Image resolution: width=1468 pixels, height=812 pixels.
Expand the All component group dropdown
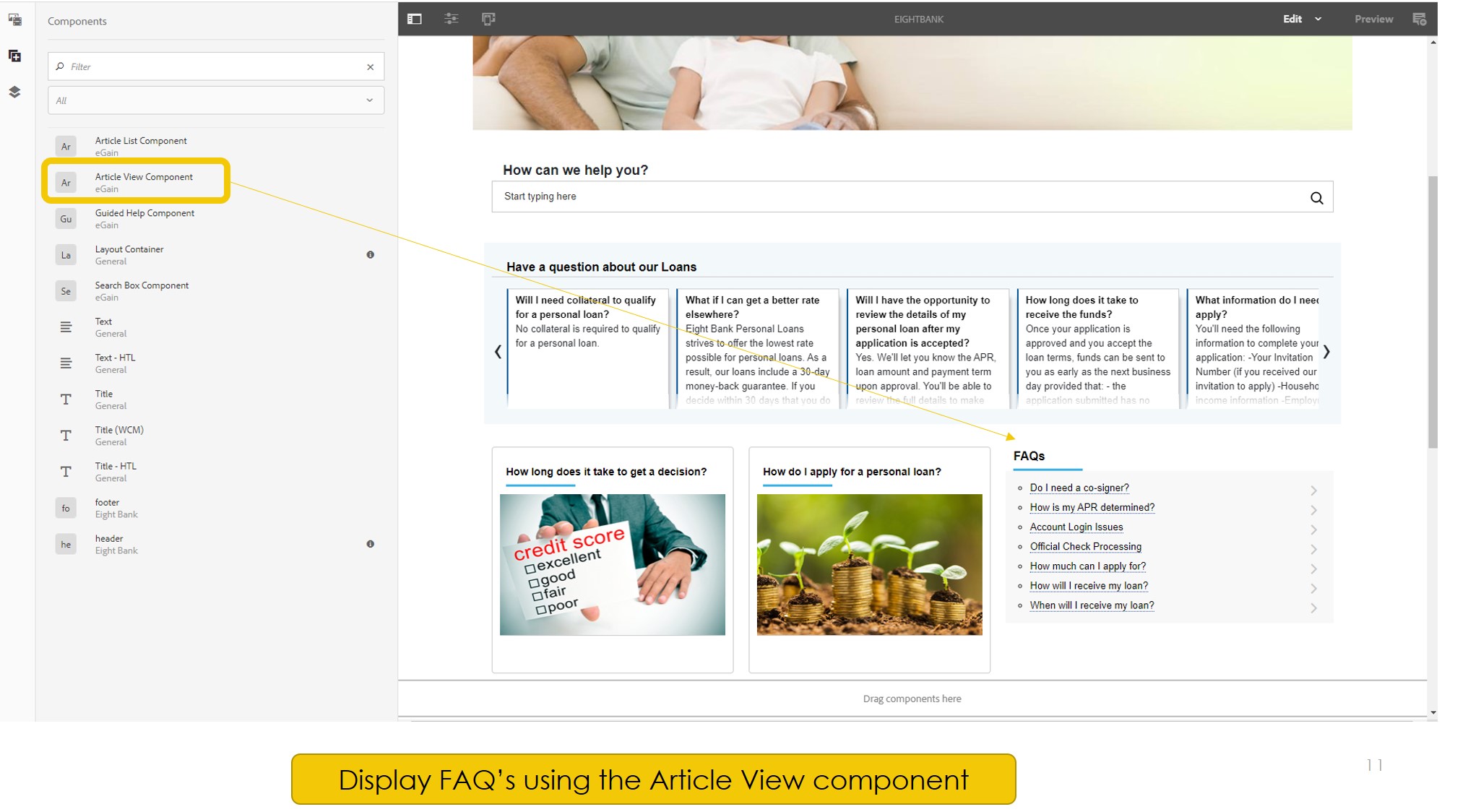[x=216, y=101]
